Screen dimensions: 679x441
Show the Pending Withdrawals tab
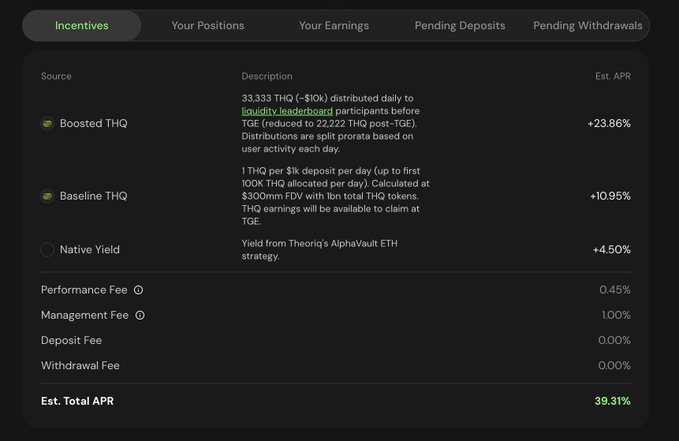(587, 25)
